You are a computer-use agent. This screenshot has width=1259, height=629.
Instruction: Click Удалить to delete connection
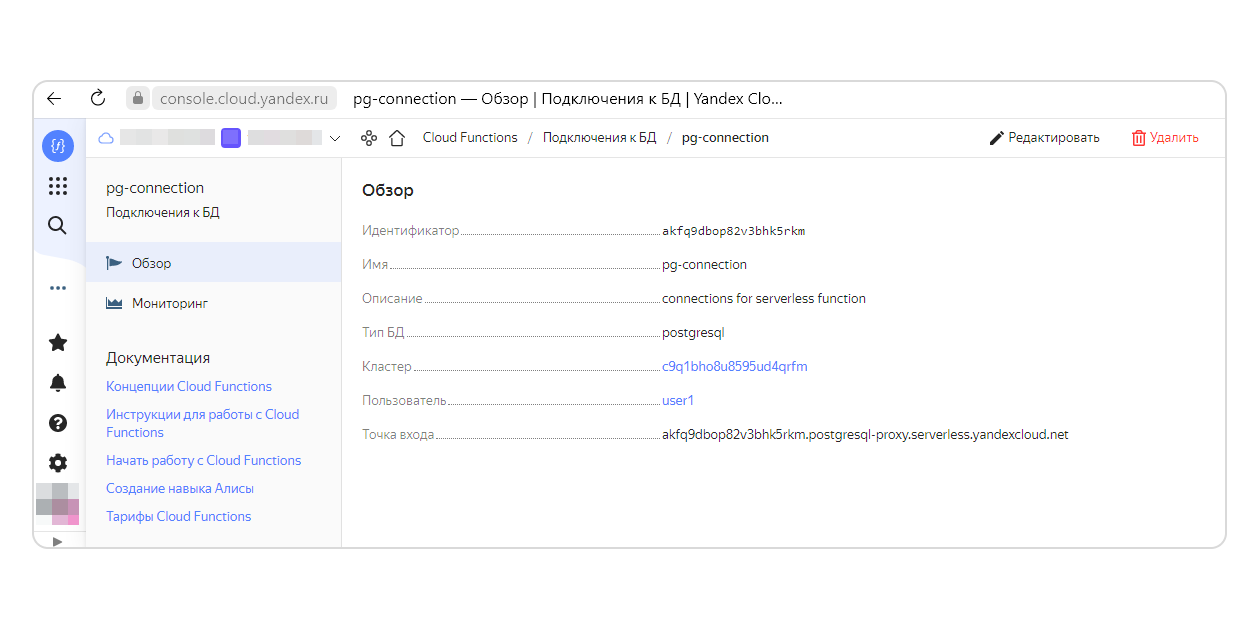[x=1165, y=138]
